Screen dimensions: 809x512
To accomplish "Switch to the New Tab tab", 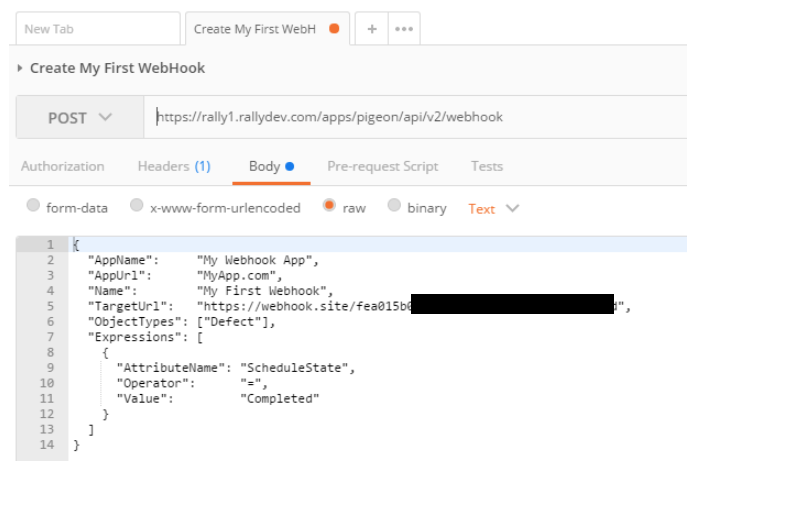I will pyautogui.click(x=97, y=29).
